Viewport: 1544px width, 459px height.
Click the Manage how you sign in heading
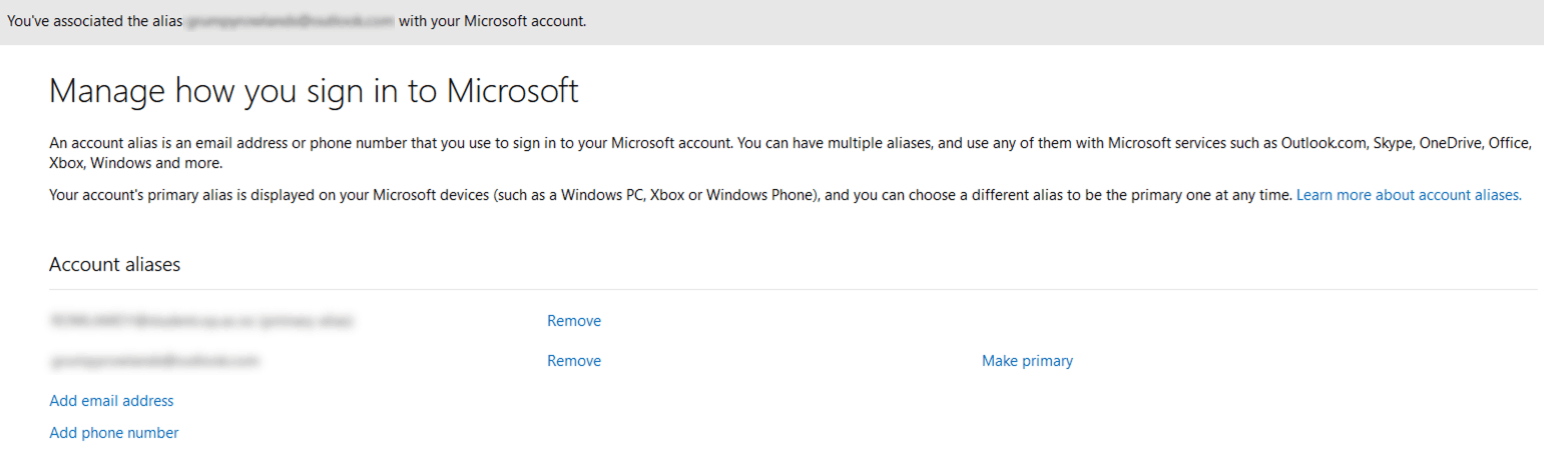[x=314, y=90]
